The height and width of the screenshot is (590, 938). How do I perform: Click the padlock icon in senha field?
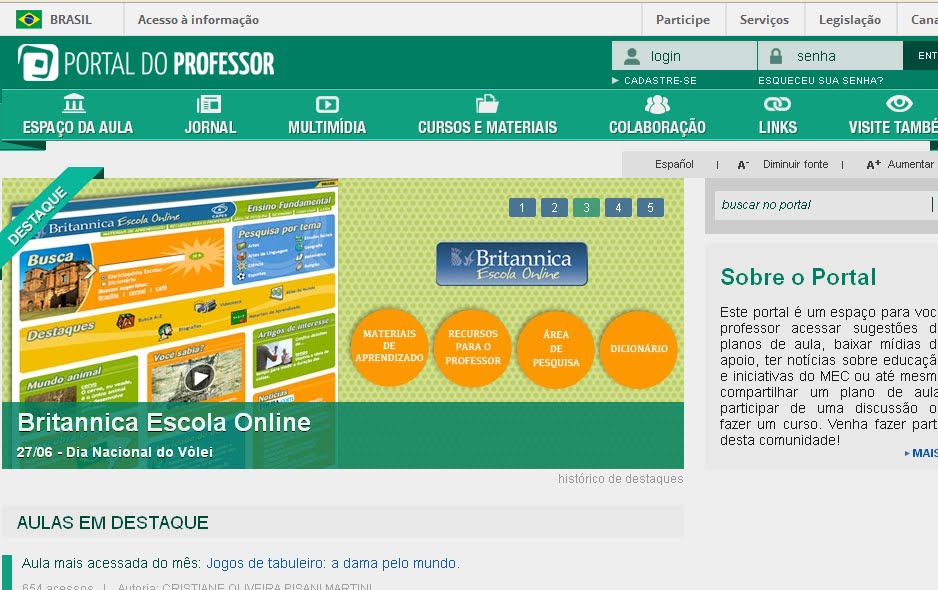click(776, 56)
